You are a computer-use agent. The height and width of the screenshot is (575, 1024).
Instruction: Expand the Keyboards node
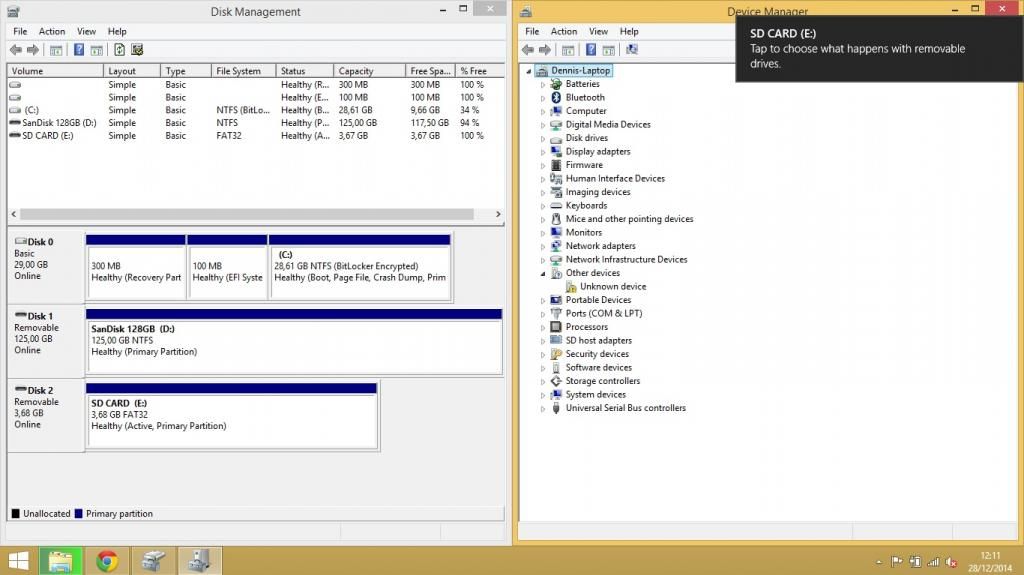[x=543, y=206]
